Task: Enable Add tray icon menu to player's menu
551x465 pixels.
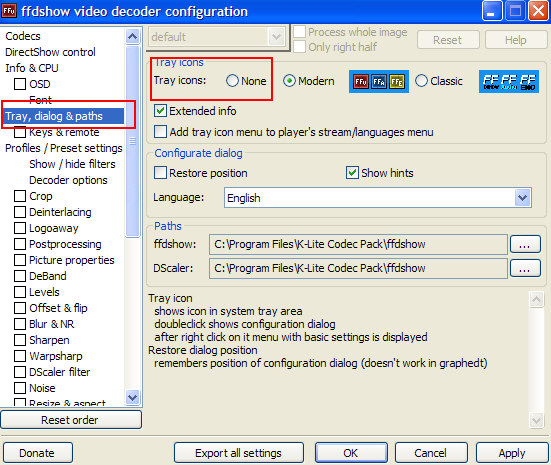Action: point(160,132)
